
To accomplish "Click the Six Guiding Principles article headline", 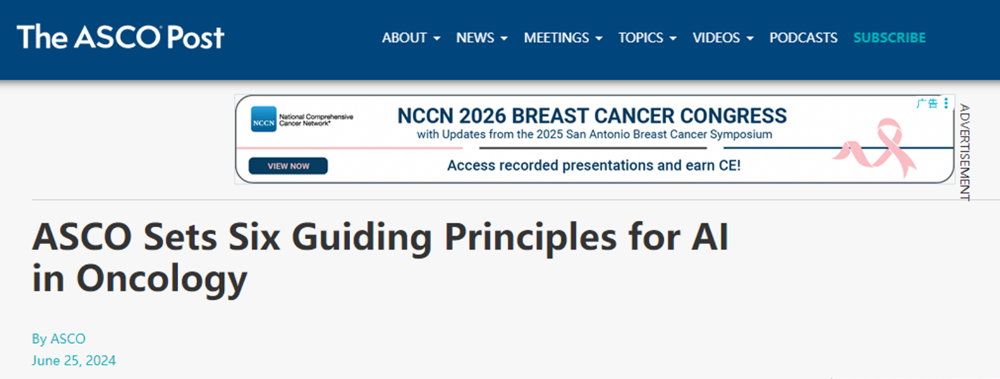I will 380,257.
